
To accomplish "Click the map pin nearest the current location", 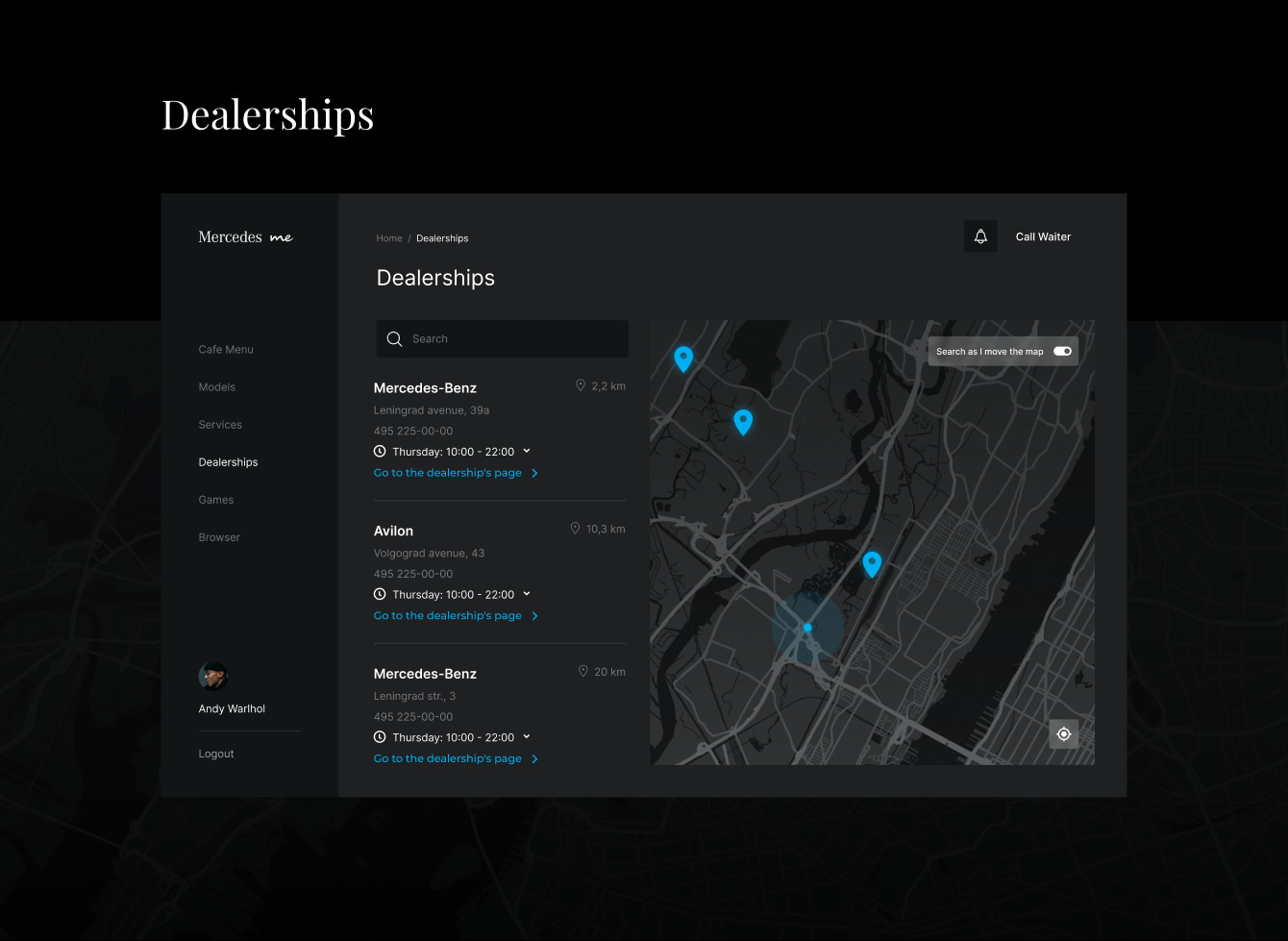I will tap(872, 563).
